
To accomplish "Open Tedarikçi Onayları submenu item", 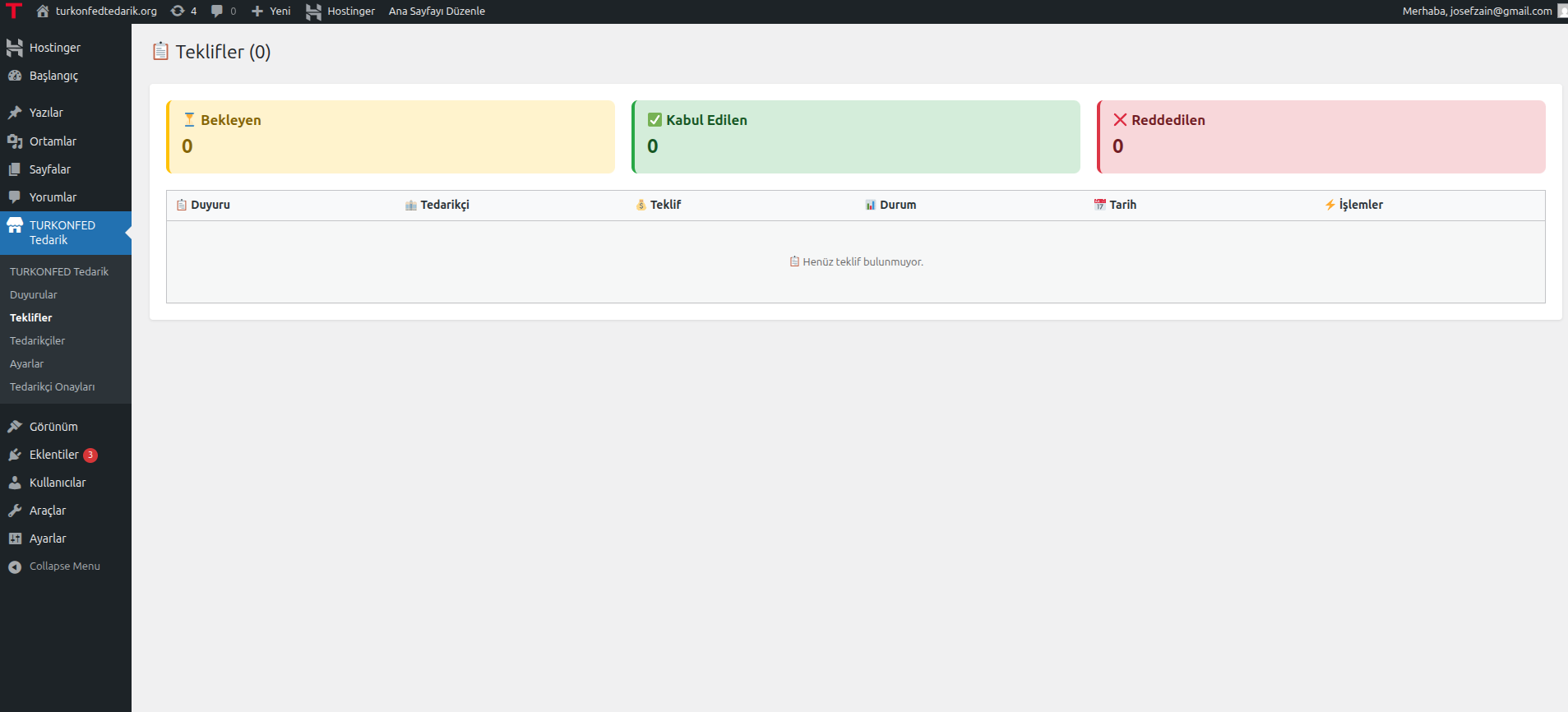I will (x=52, y=386).
